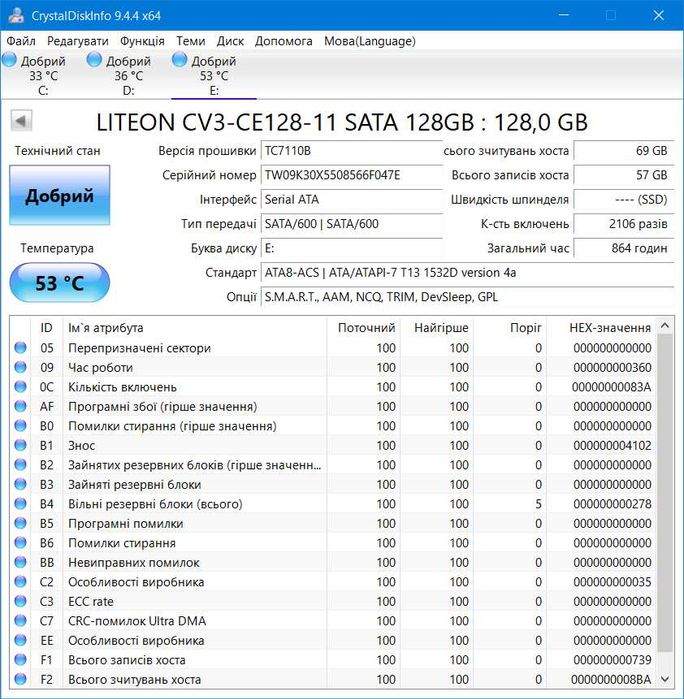Click status orb for attribute F2
The image size is (684, 699).
[21, 679]
